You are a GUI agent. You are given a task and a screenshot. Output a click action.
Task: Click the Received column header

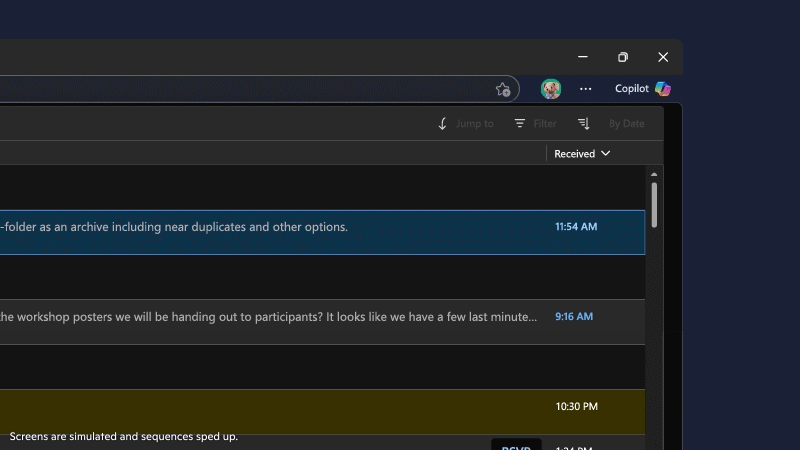click(x=575, y=154)
